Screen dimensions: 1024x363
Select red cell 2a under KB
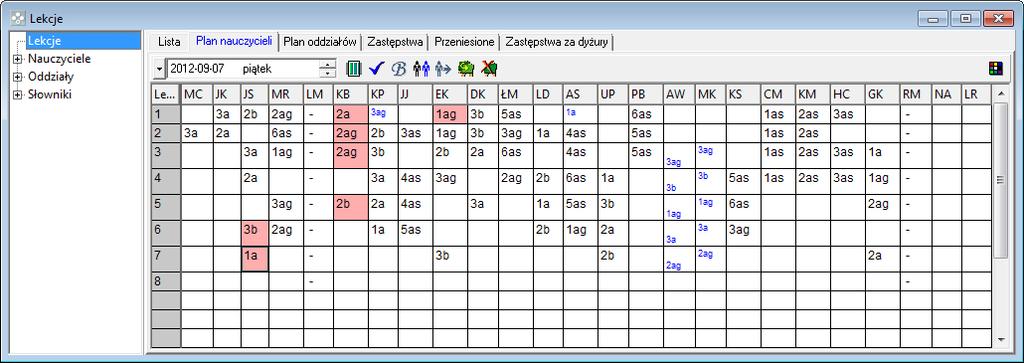point(350,114)
